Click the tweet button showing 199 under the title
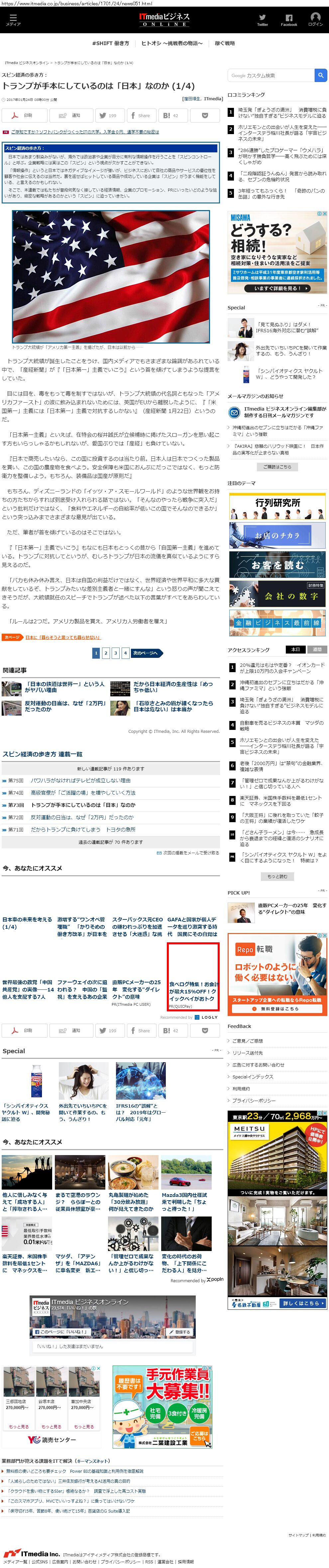Screen dimensions: 329x1568 (110, 115)
